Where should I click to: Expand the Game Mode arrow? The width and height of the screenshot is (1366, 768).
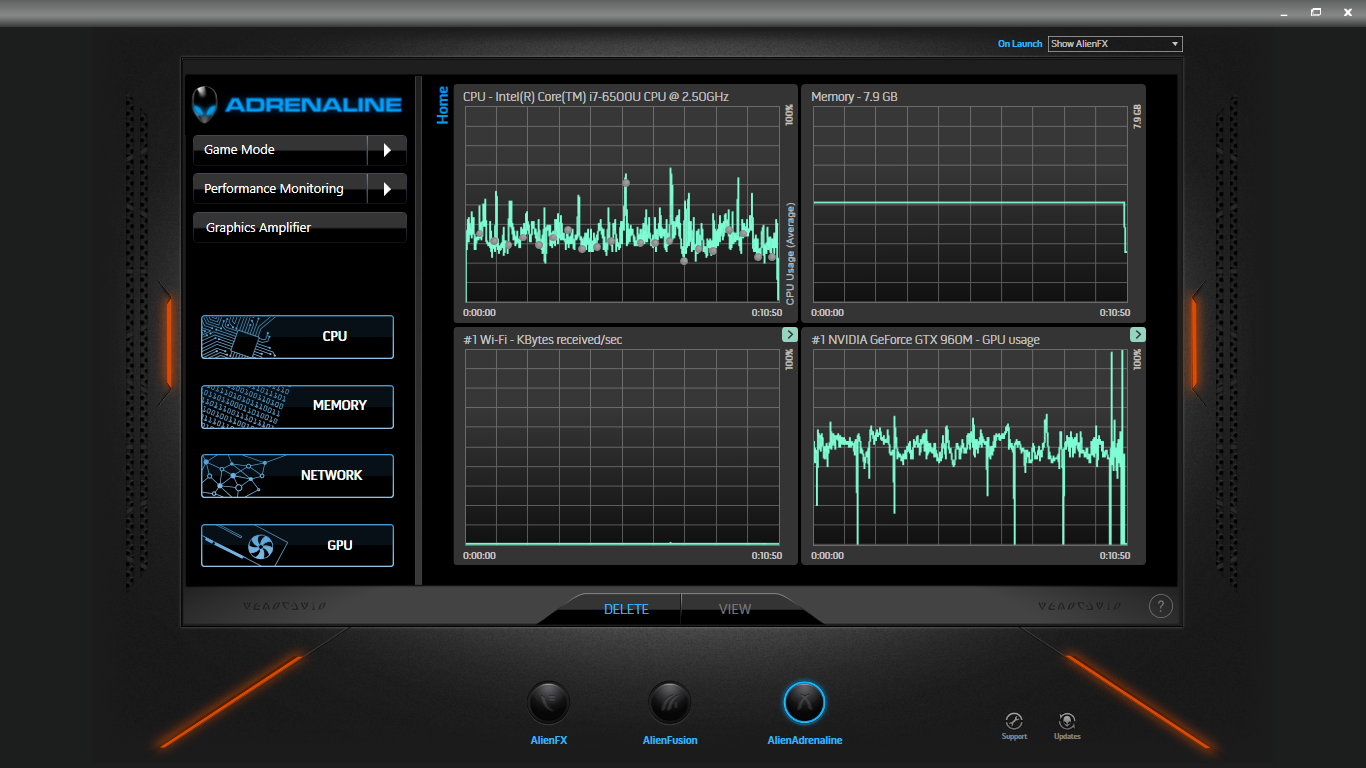pyautogui.click(x=387, y=150)
